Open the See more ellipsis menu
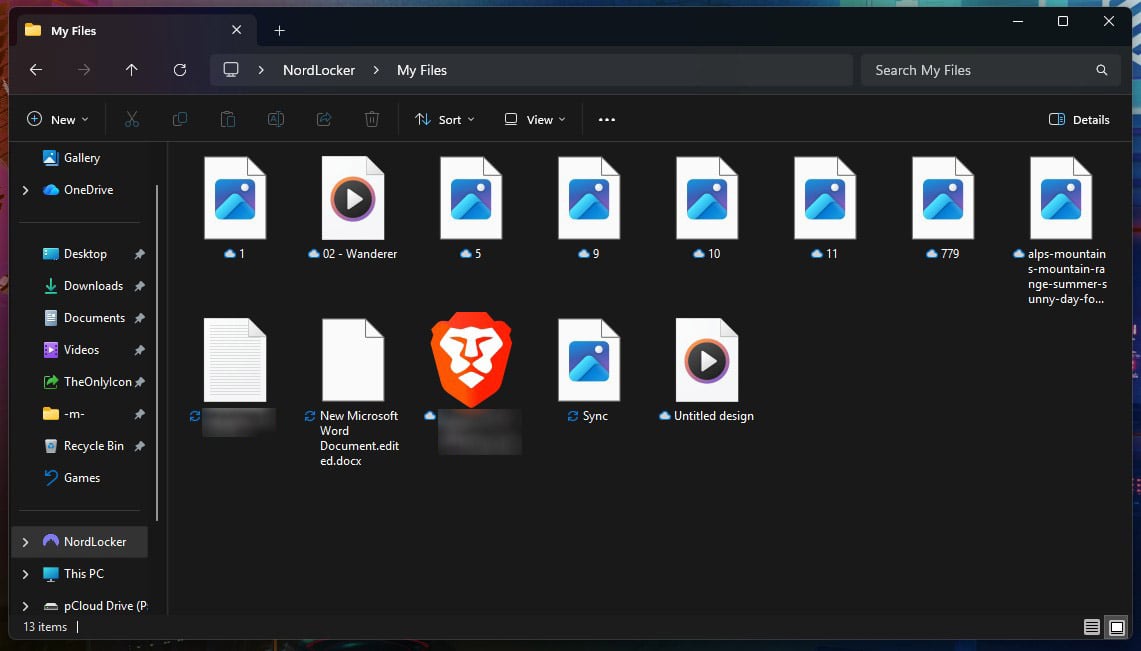 [x=606, y=119]
